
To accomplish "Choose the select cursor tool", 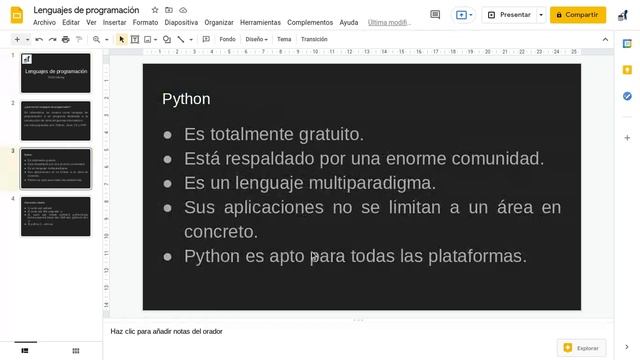I will click(122, 39).
